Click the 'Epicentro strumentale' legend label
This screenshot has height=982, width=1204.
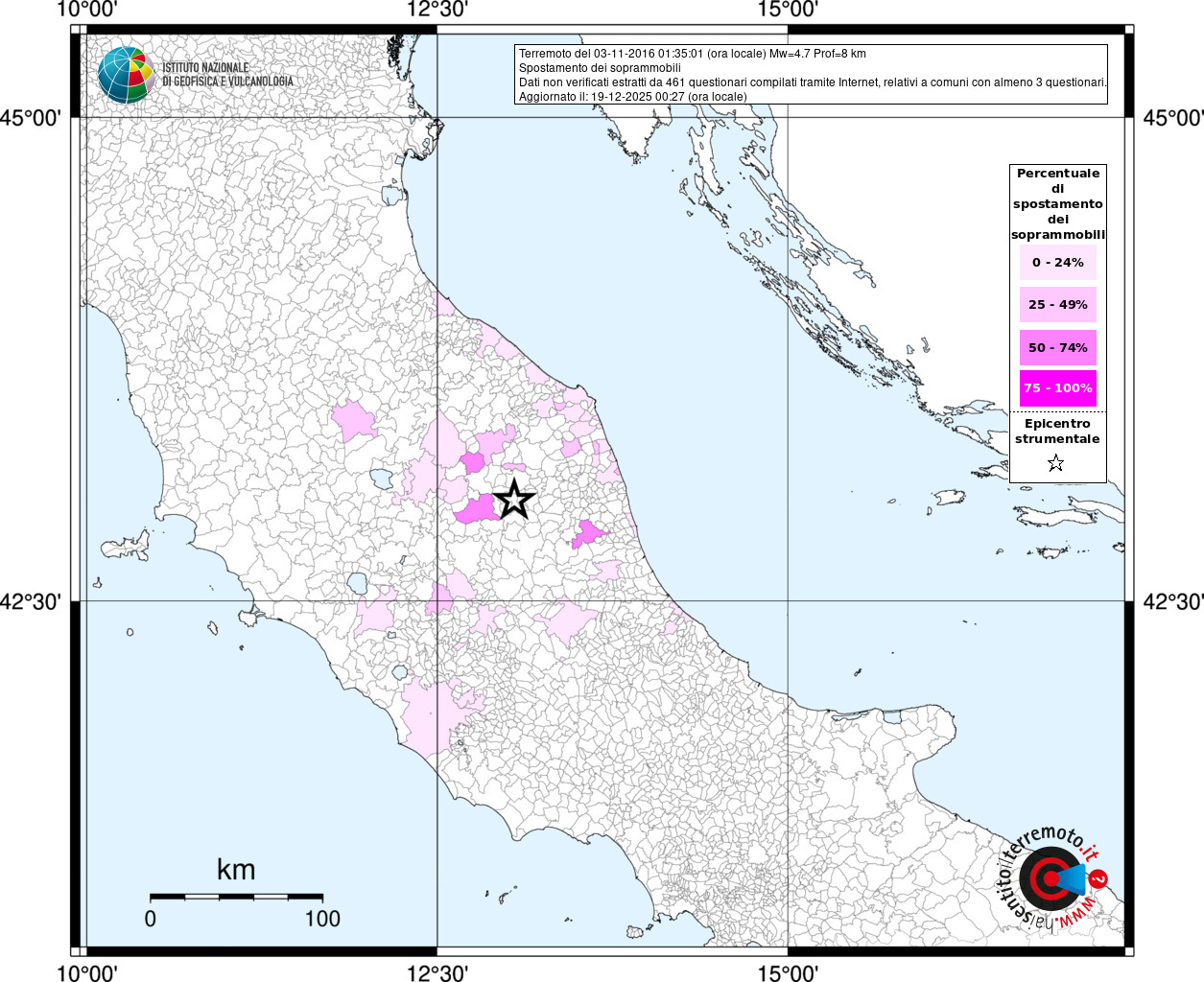pos(1058,431)
